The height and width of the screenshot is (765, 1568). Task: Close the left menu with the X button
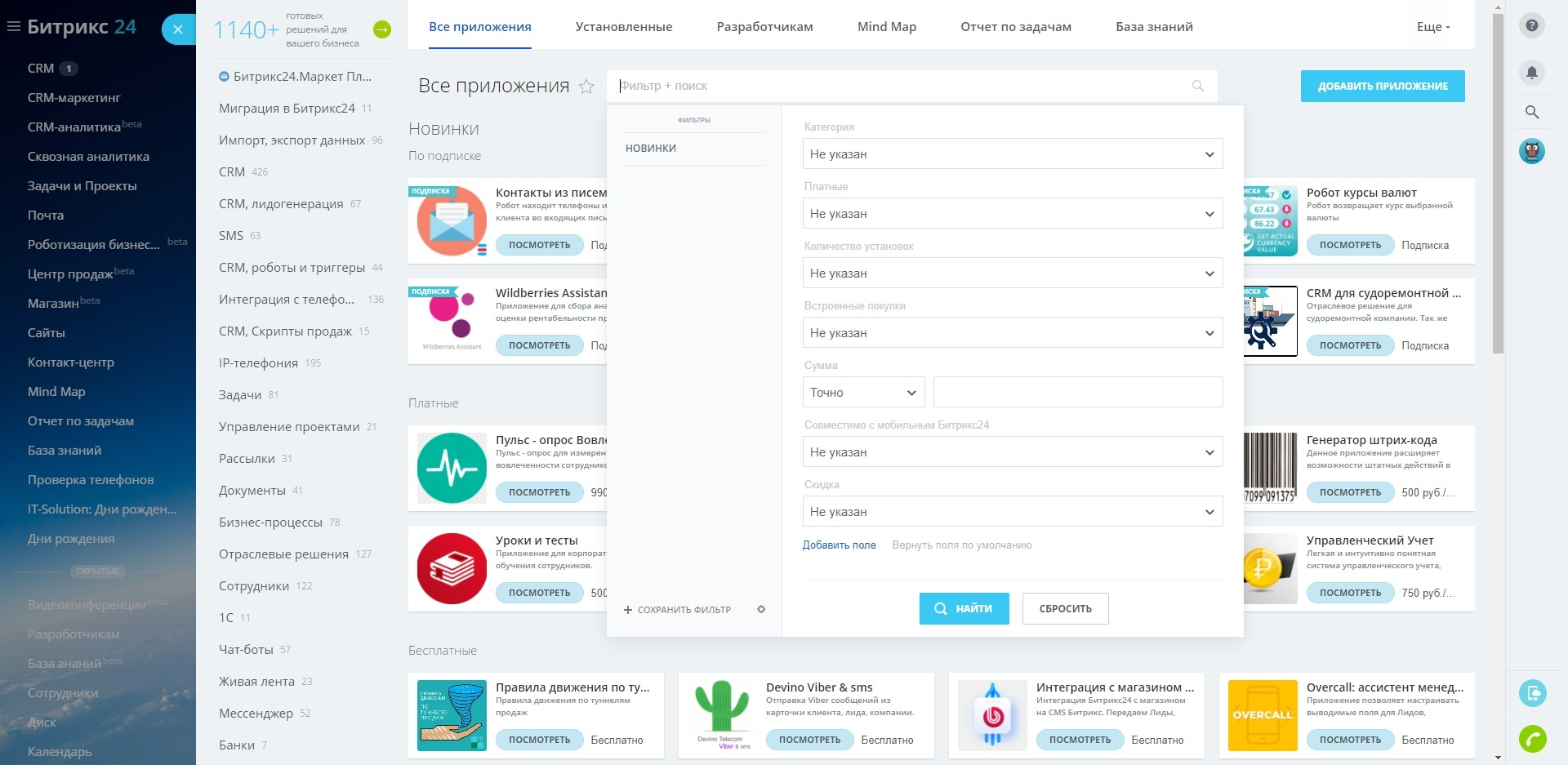(178, 29)
